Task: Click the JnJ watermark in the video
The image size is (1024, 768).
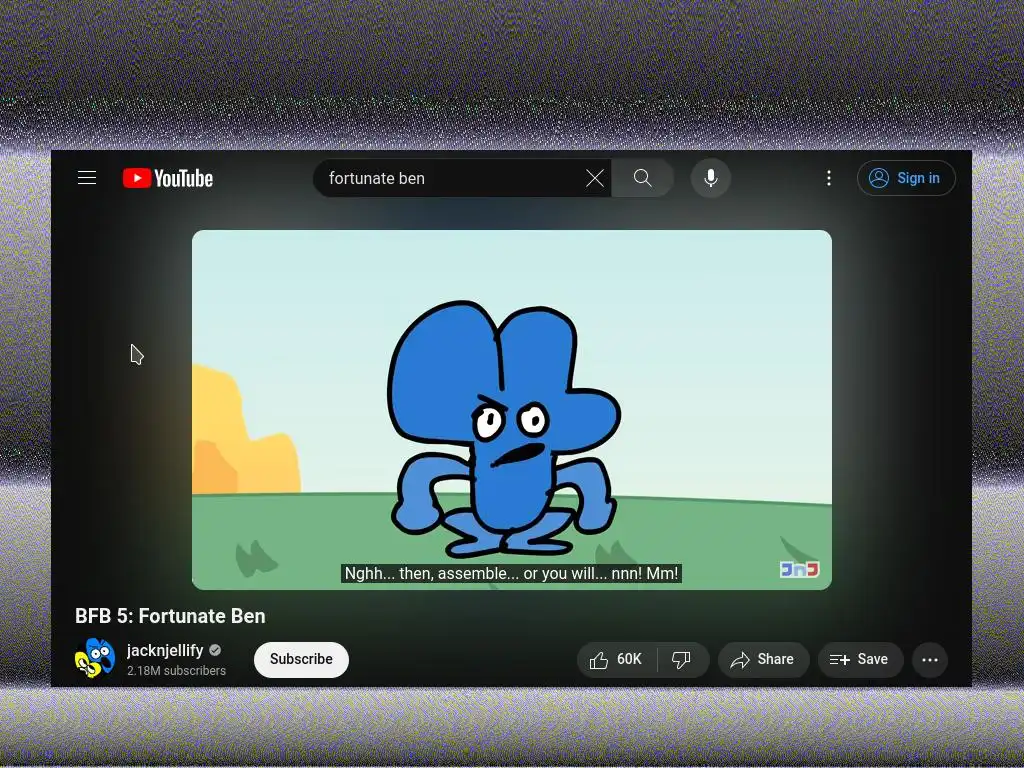Action: click(799, 569)
